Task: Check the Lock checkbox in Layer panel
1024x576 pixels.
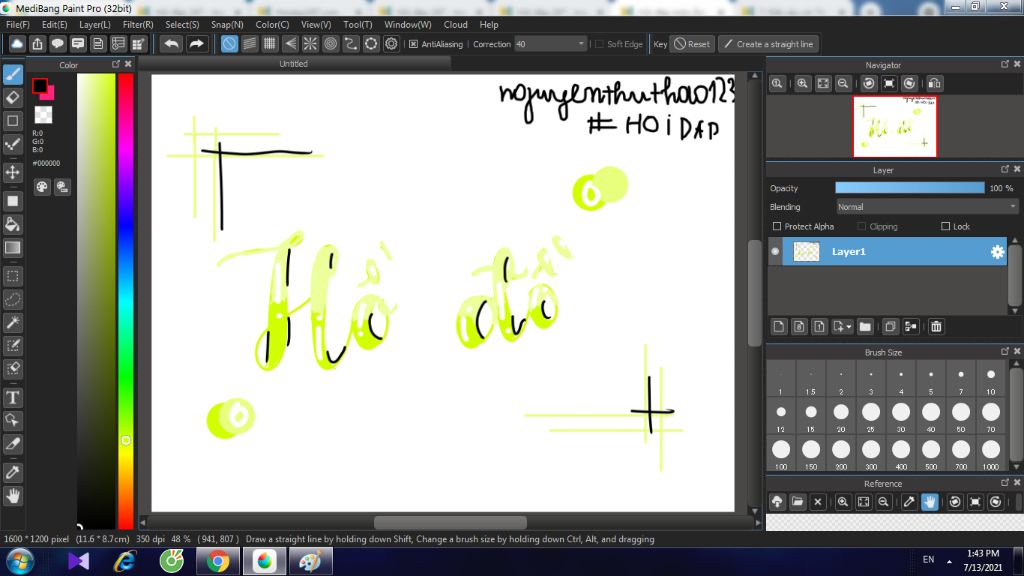Action: pos(945,226)
